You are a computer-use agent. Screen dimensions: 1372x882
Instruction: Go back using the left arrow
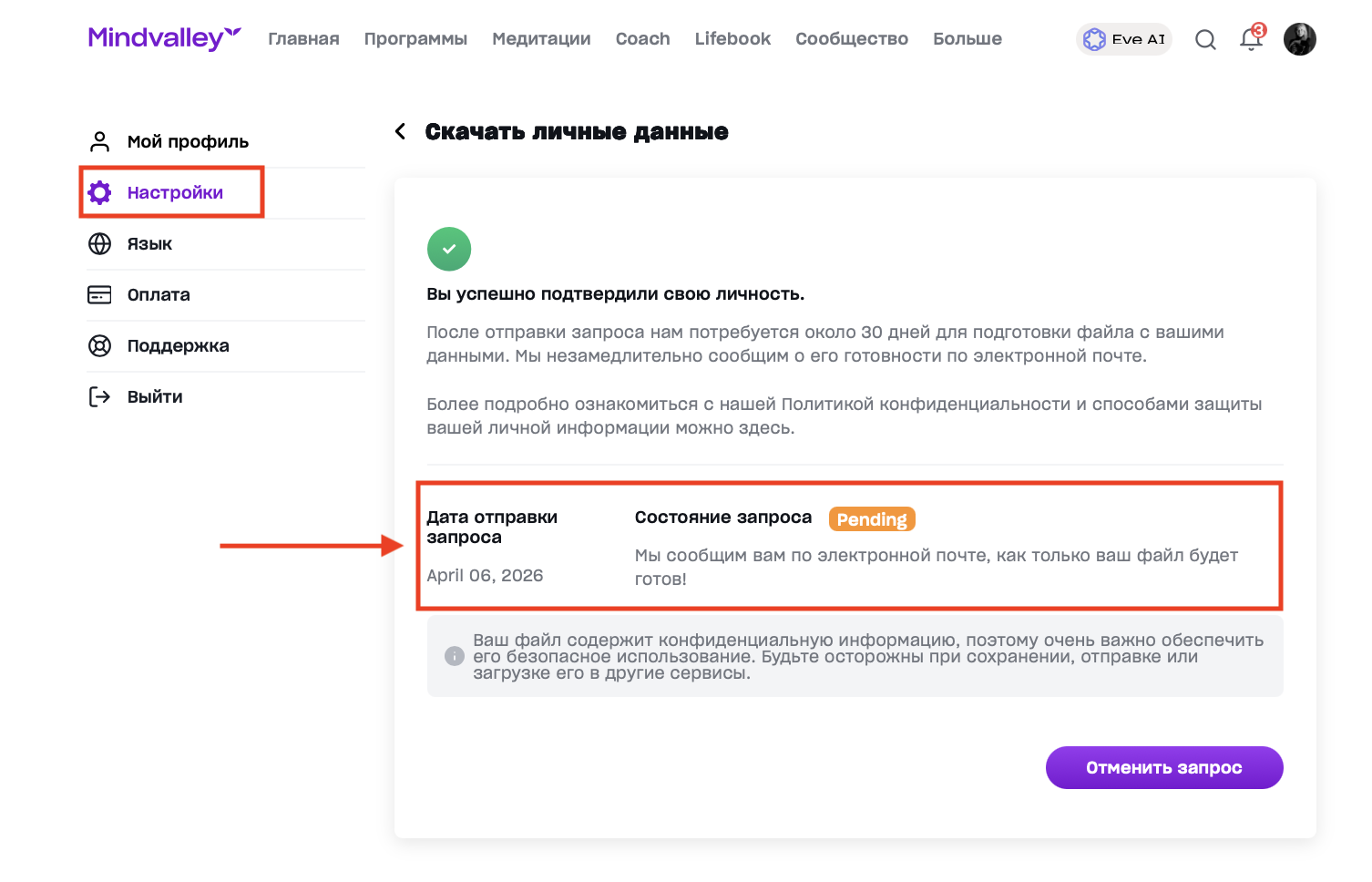coord(400,131)
